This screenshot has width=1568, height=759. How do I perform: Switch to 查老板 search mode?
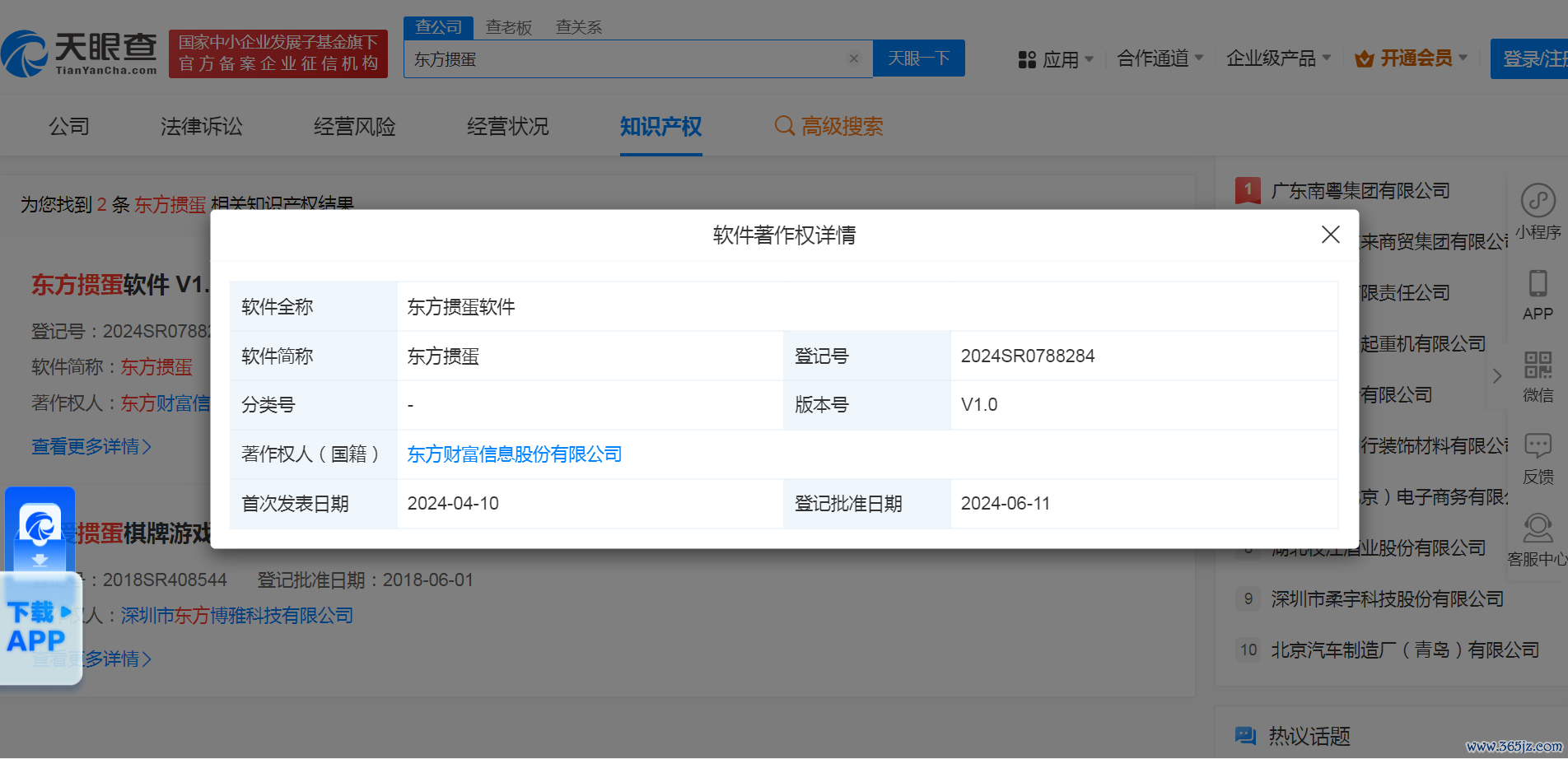pos(508,27)
